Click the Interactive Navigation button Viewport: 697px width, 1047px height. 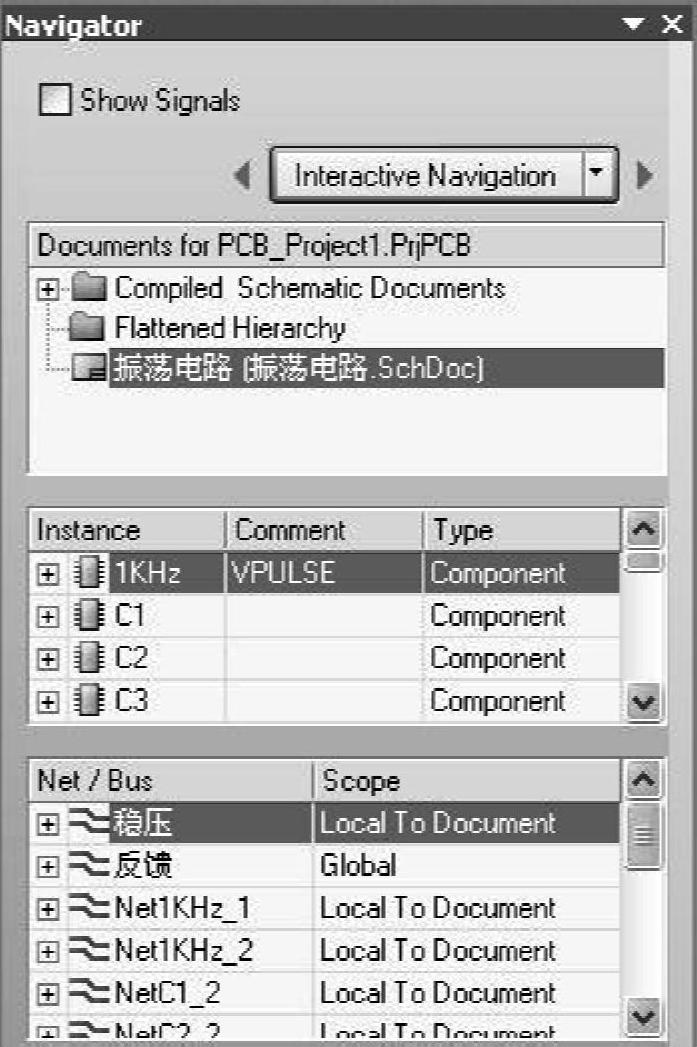pyautogui.click(x=426, y=175)
